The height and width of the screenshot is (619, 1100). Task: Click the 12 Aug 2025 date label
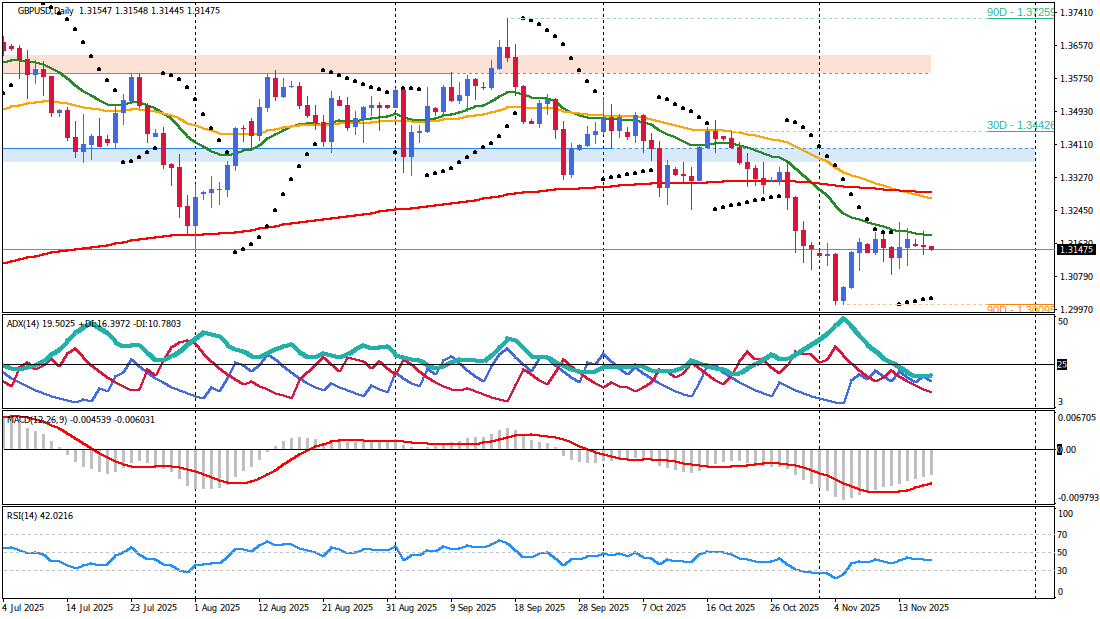point(283,608)
